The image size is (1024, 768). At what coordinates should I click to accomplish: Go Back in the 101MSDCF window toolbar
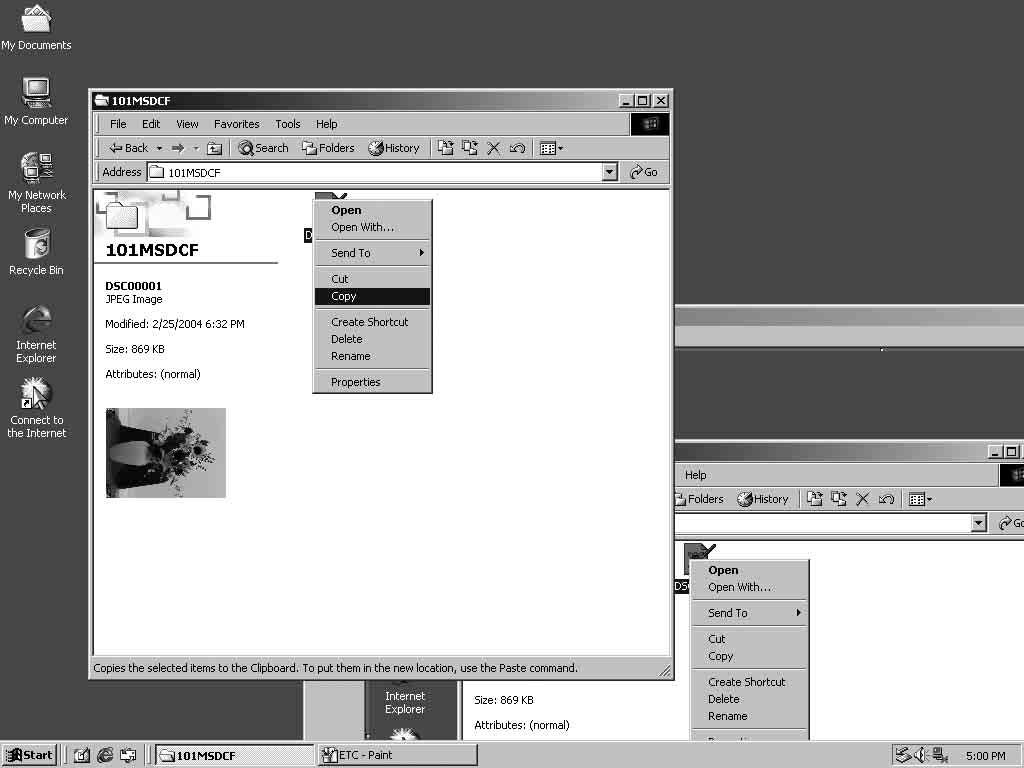tap(129, 148)
